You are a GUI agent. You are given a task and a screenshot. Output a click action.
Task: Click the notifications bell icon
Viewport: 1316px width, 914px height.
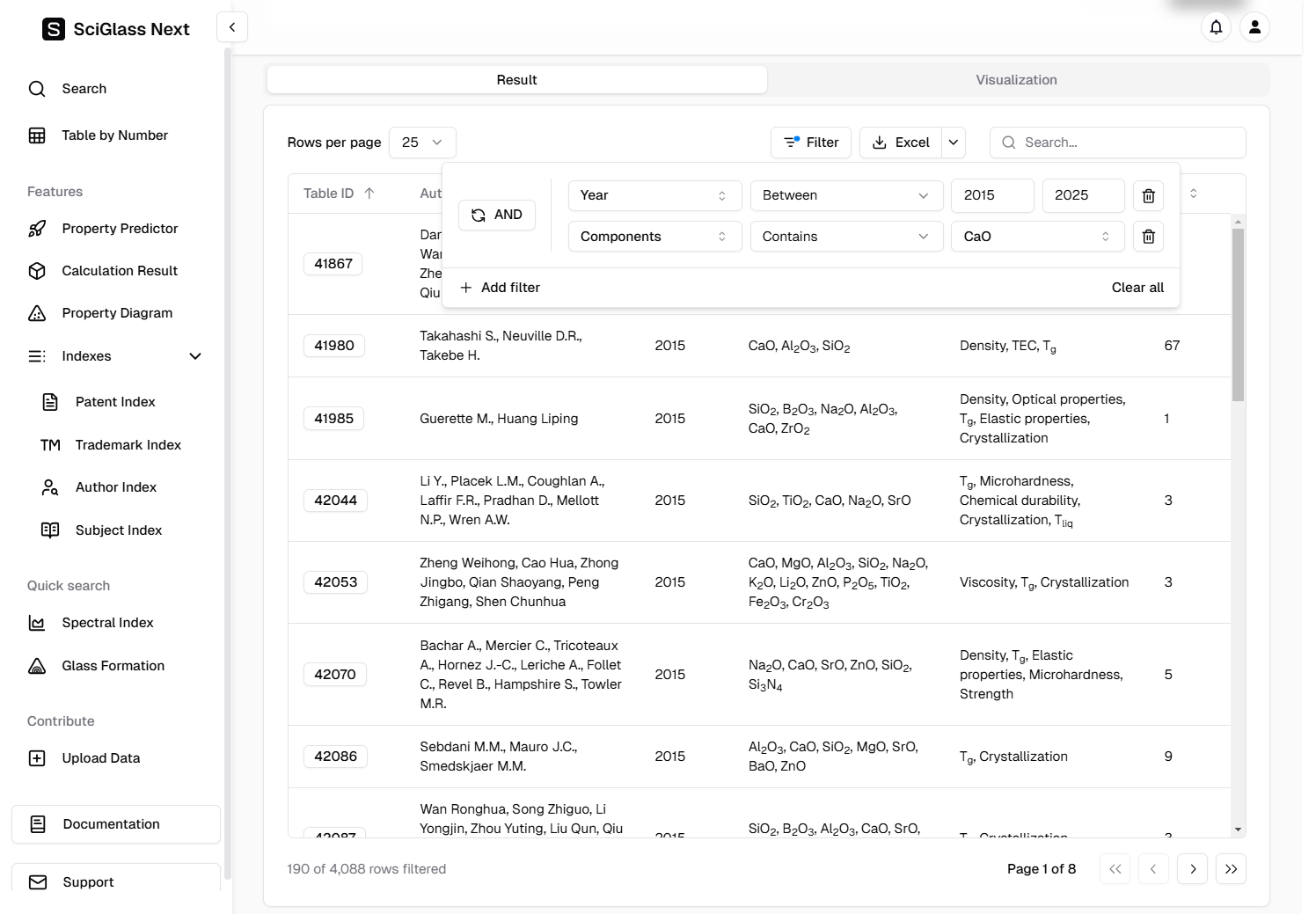pos(1216,27)
